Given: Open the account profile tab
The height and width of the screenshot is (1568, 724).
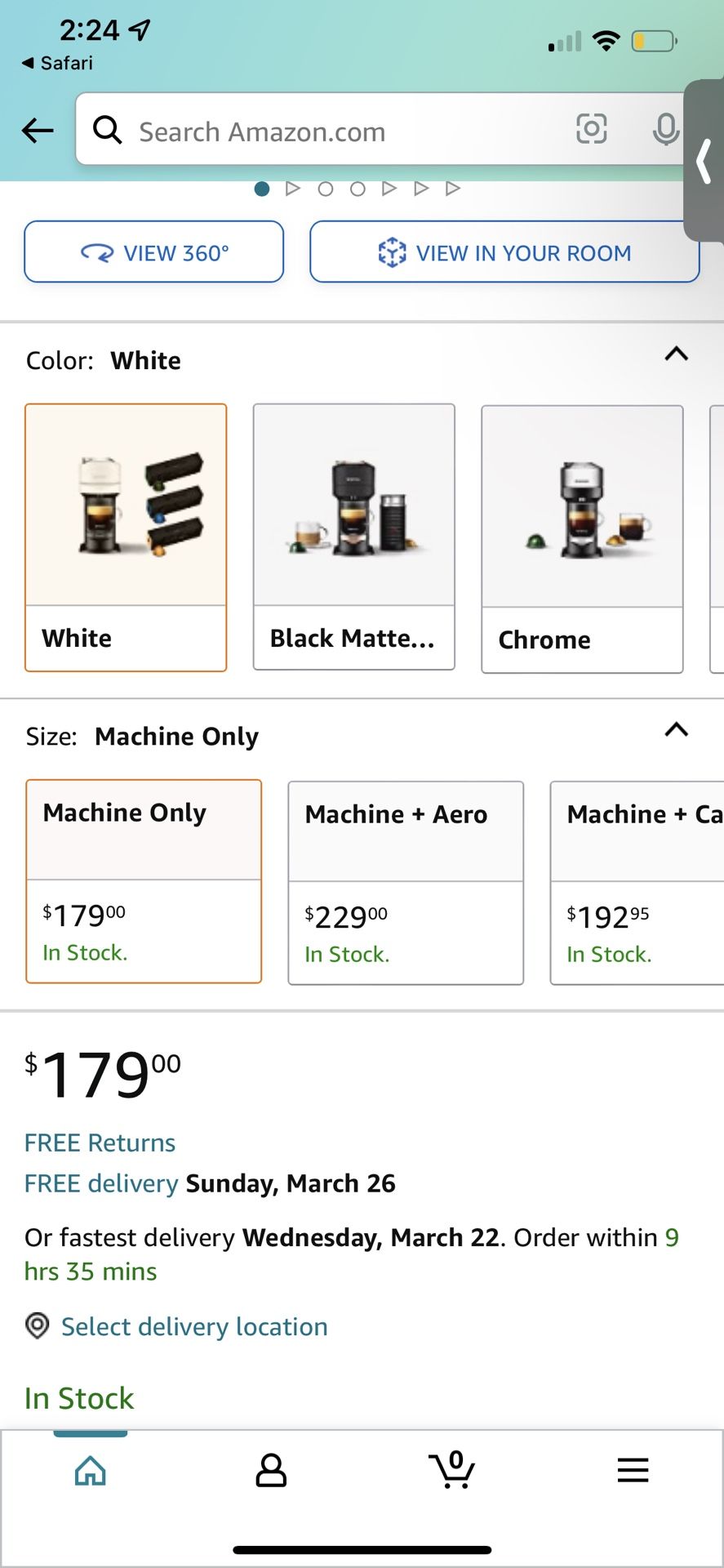Looking at the screenshot, I should 271,1471.
